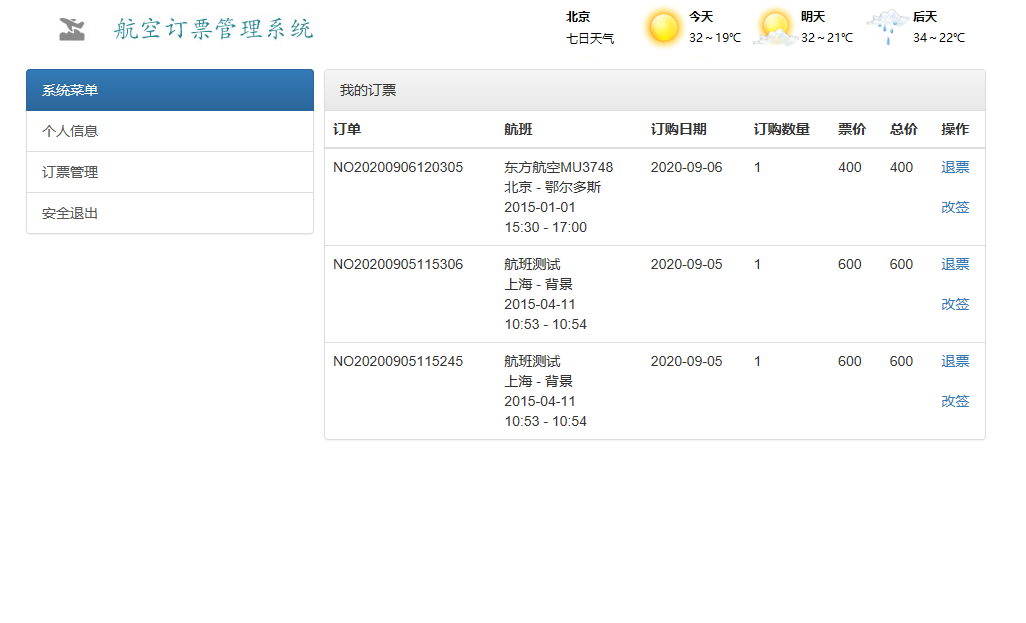The width and height of the screenshot is (1026, 623).
Task: Click 改签 for order NO20200905115245
Action: pos(955,401)
